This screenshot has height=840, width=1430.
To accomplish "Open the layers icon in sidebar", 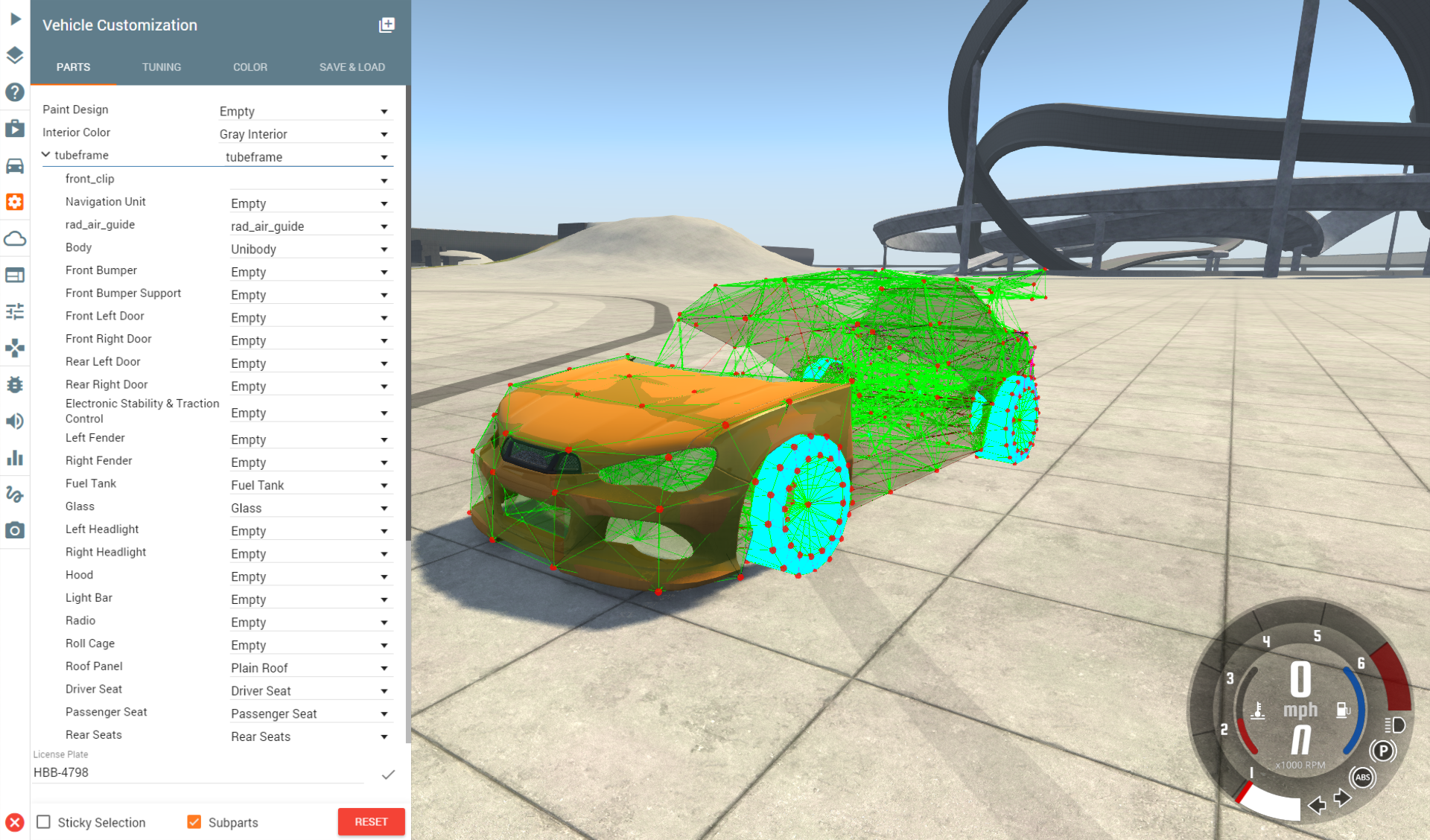I will 15,55.
